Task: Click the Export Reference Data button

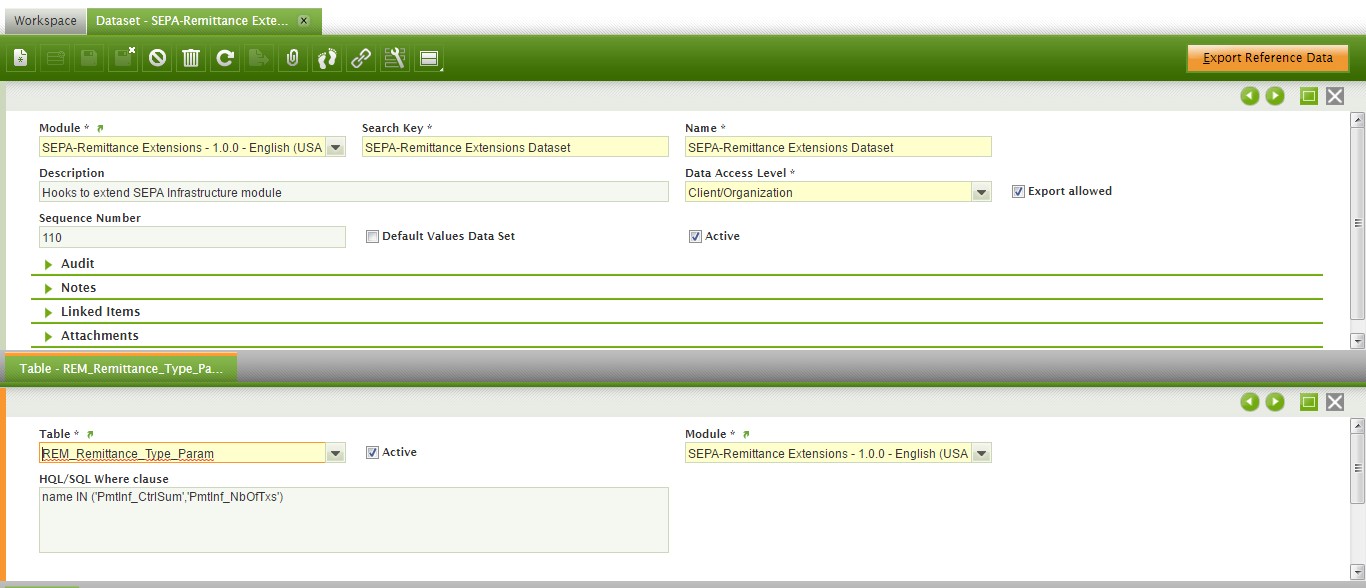Action: click(x=1267, y=58)
